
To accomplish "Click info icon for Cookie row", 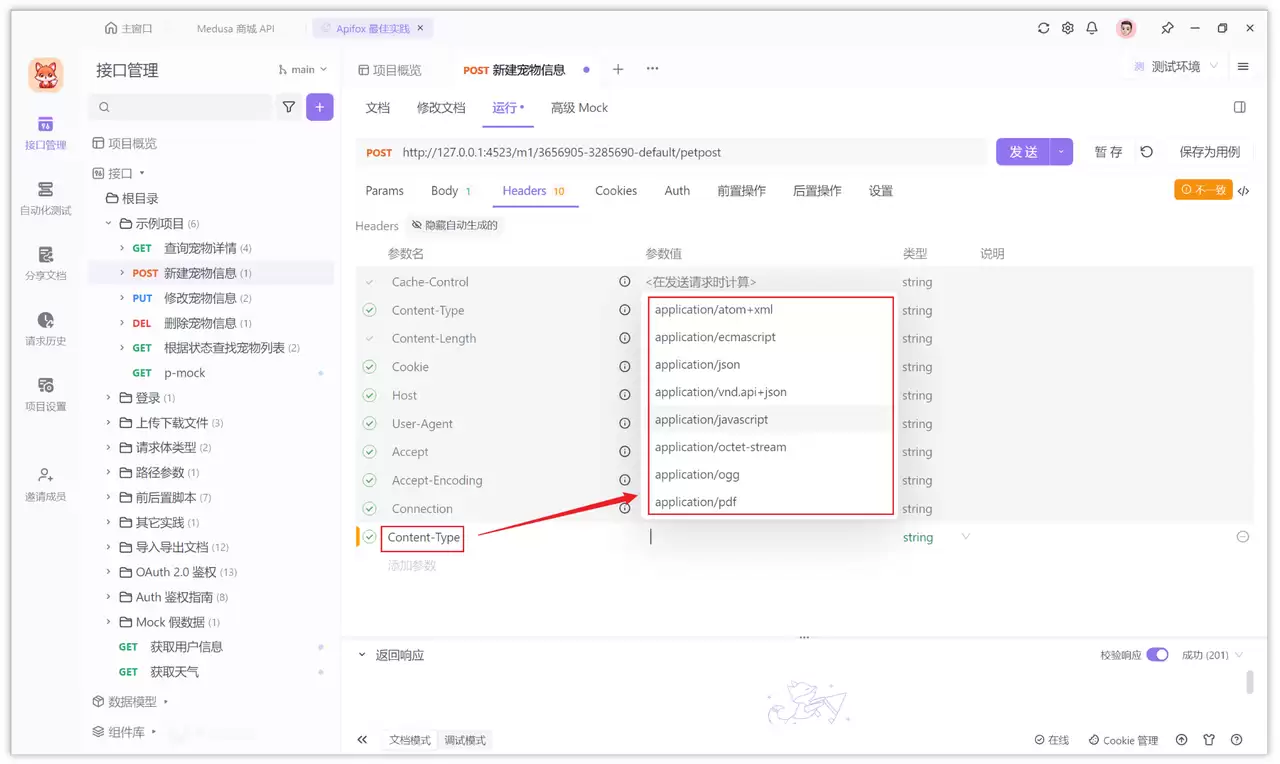I will [x=625, y=367].
